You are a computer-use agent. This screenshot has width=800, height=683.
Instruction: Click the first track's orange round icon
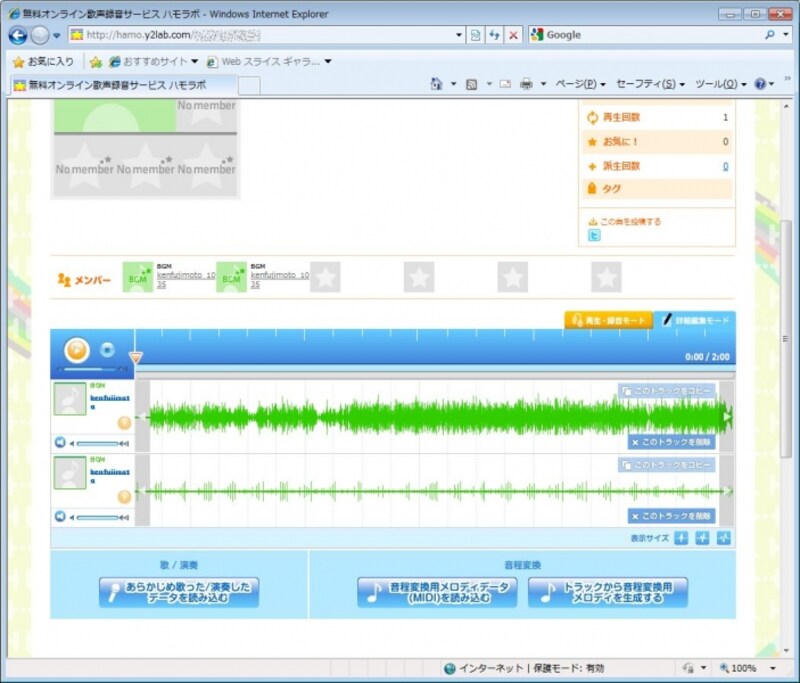(124, 422)
